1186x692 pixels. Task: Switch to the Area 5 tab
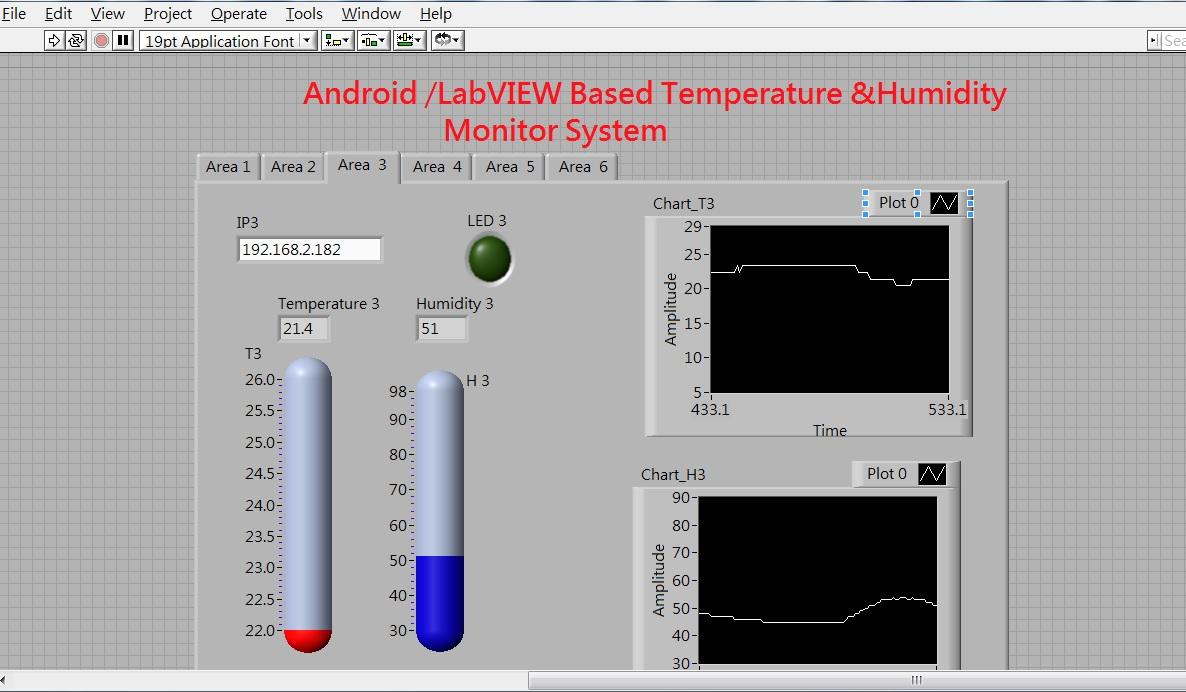pos(510,166)
